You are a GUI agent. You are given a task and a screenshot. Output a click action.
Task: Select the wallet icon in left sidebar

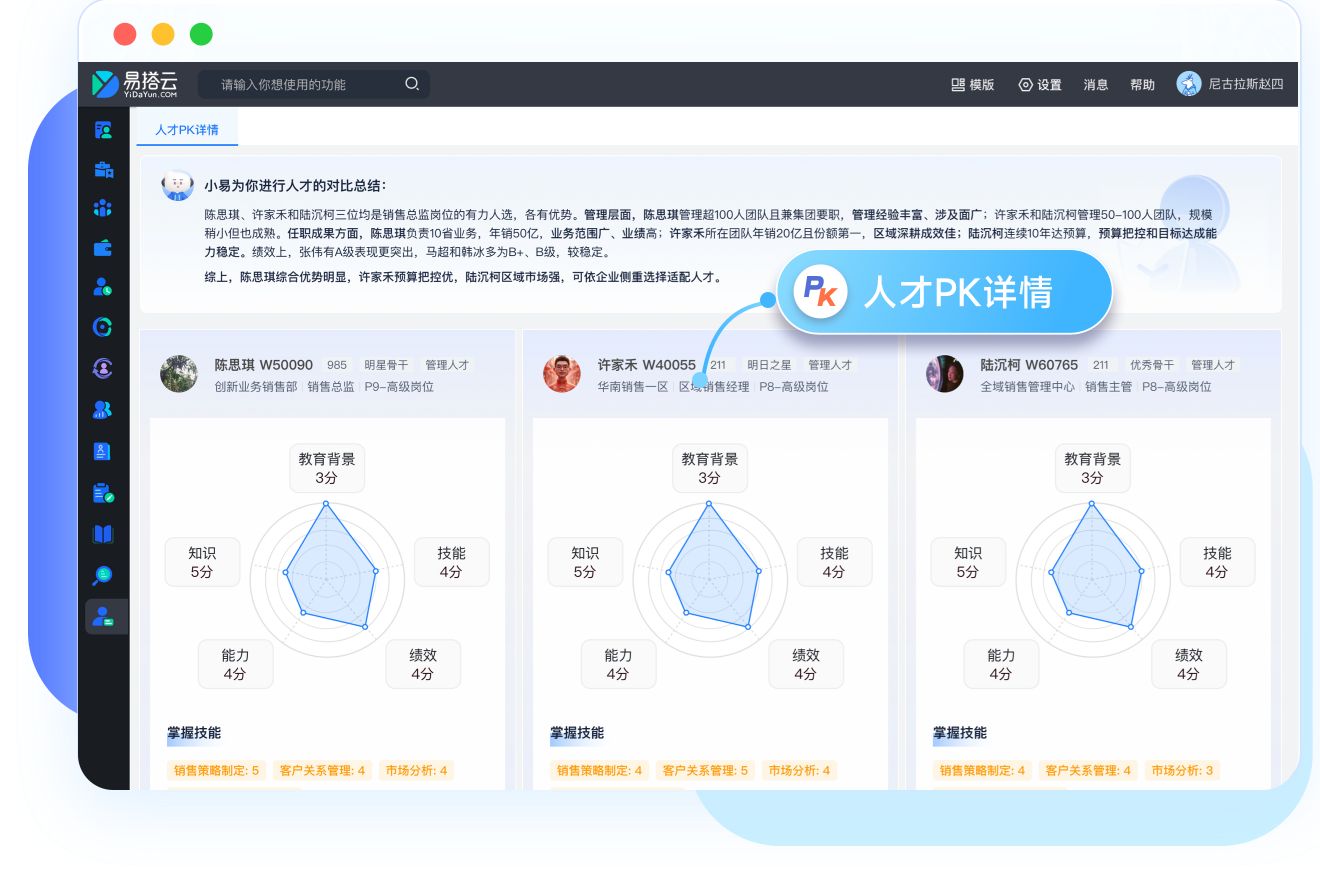tap(103, 248)
